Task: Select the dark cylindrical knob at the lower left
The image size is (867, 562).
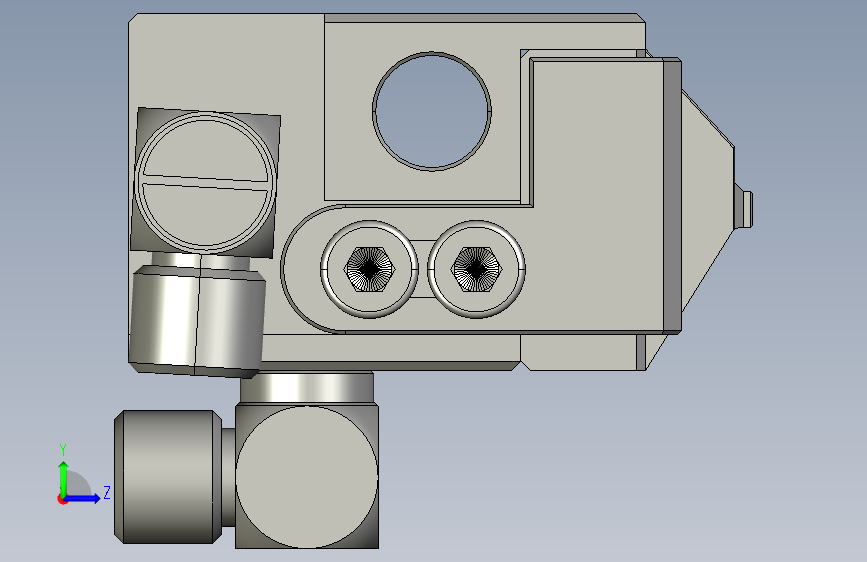Action: pos(168,477)
